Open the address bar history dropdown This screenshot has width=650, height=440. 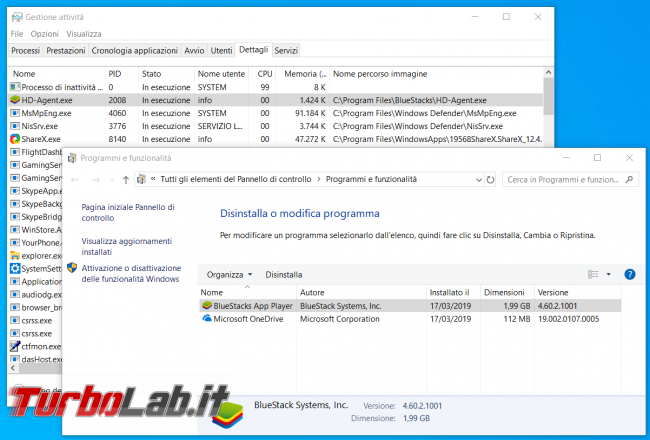(x=479, y=180)
